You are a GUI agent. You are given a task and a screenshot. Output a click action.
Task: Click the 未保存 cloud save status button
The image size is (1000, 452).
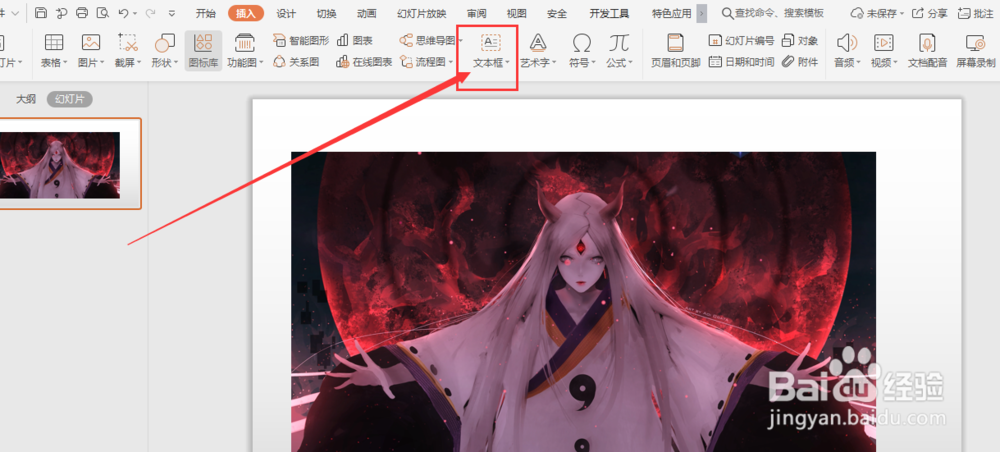877,13
